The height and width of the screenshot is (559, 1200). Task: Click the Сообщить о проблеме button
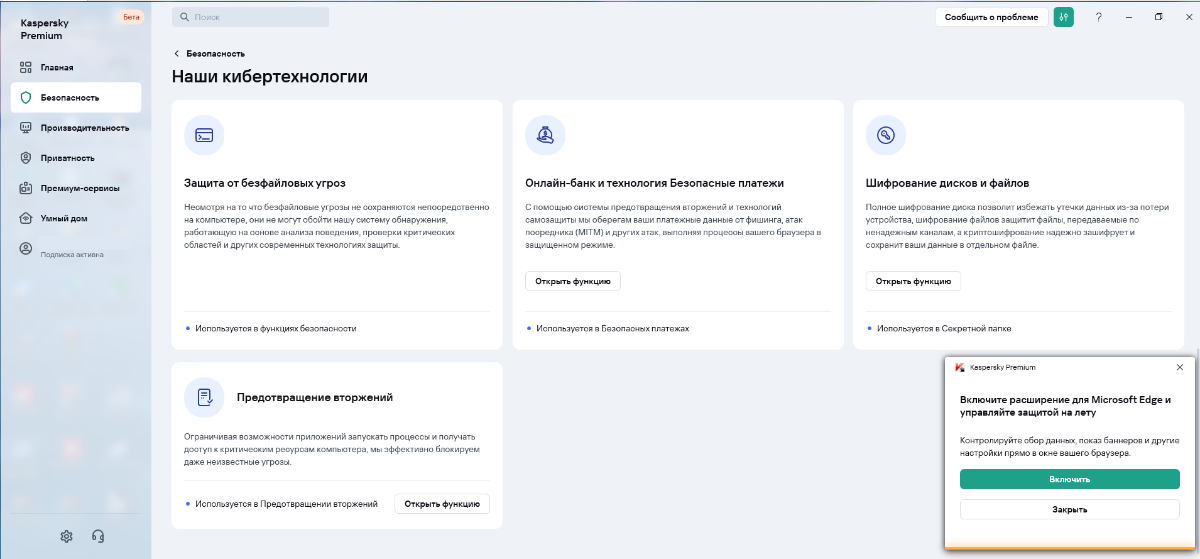992,17
